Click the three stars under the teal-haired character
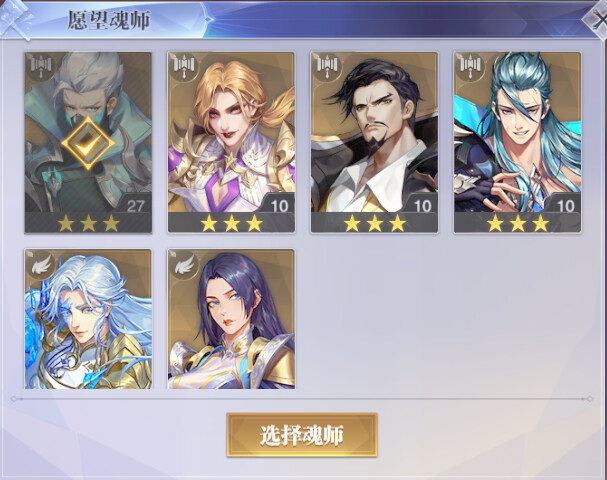607x480 pixels. coord(518,223)
